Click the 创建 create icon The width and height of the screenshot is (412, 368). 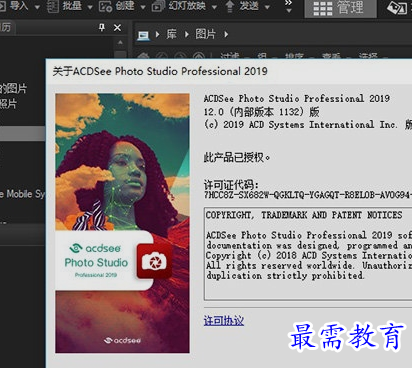105,6
